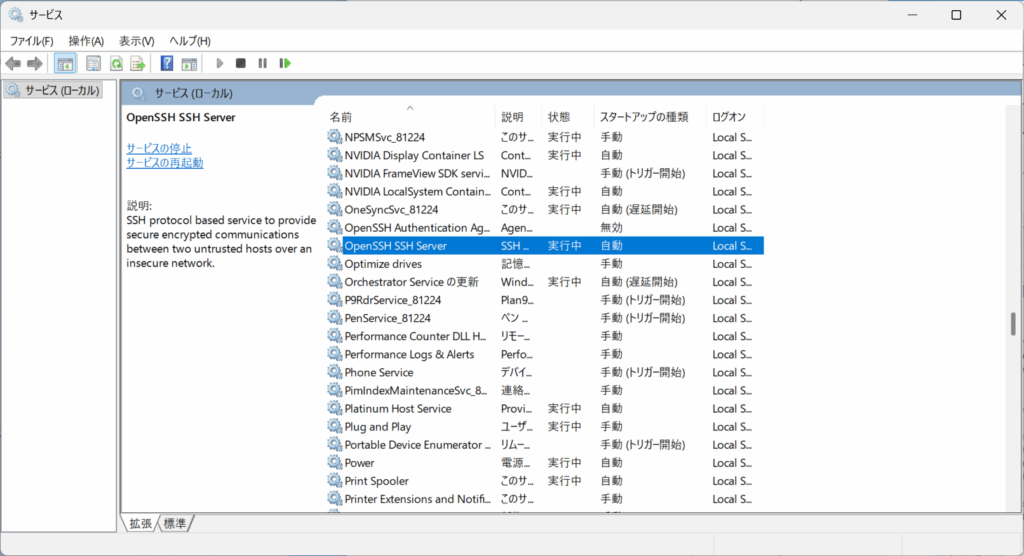Viewport: 1024px width, 556px height.
Task: Click the Back arrow in toolbar
Action: coord(13,63)
